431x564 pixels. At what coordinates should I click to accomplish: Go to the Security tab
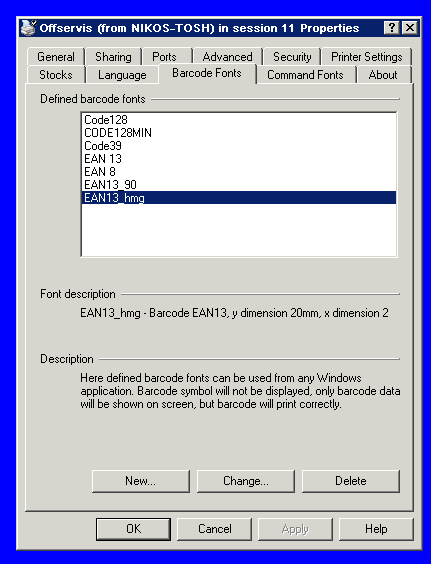point(292,57)
